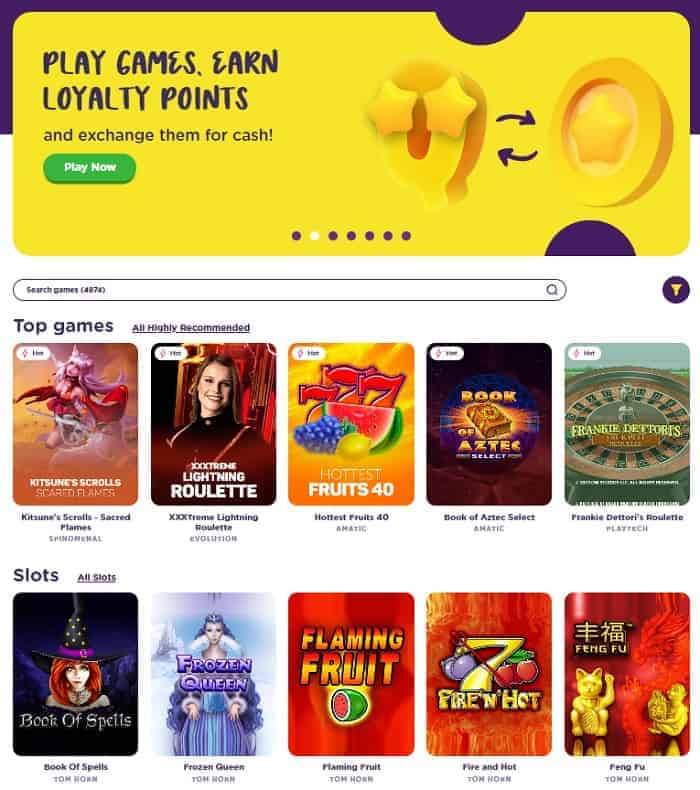700x790 pixels.
Task: Click Hot badge on Frankie Dettori's Roulette
Action: tap(585, 353)
